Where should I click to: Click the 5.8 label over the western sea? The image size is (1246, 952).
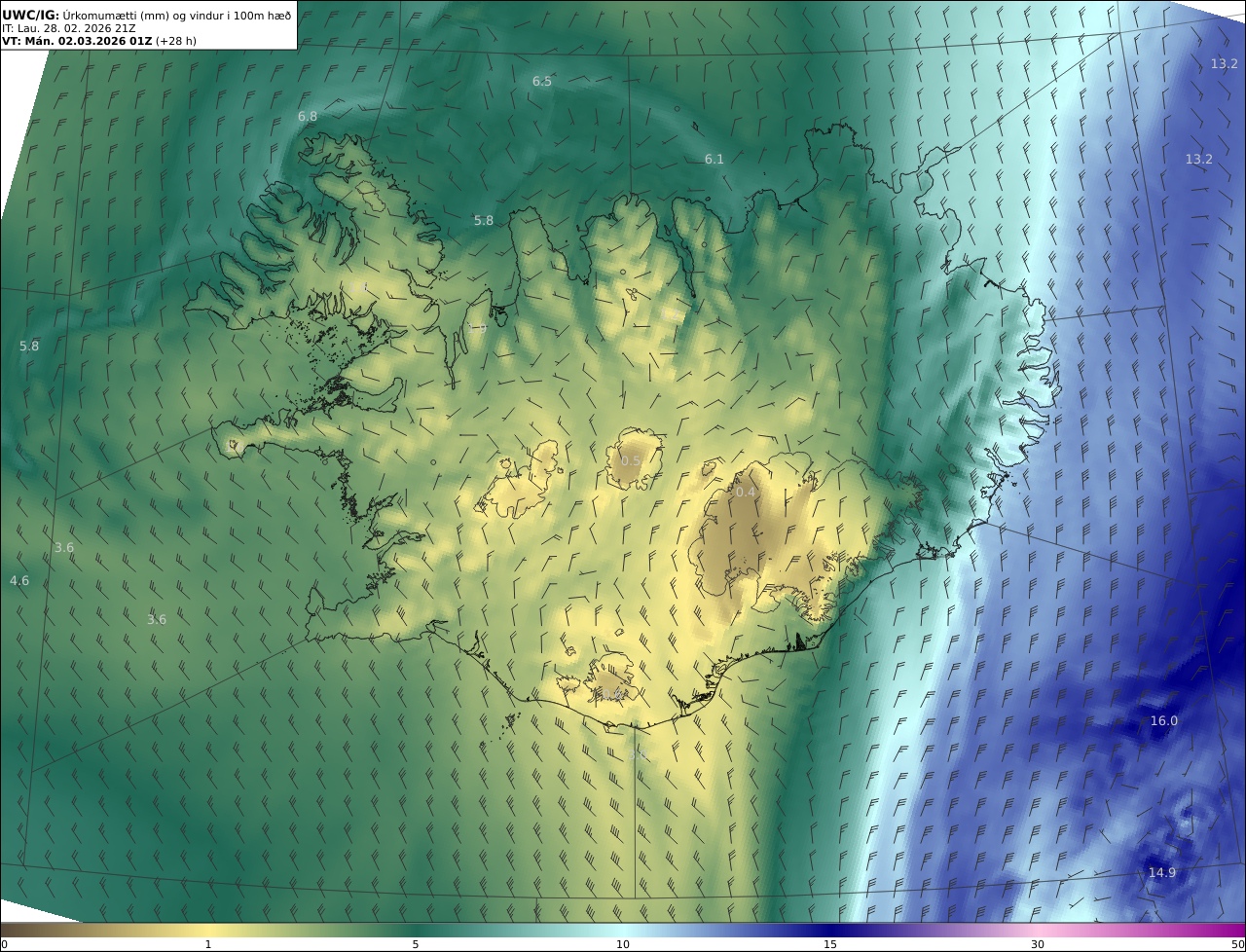pyautogui.click(x=29, y=346)
